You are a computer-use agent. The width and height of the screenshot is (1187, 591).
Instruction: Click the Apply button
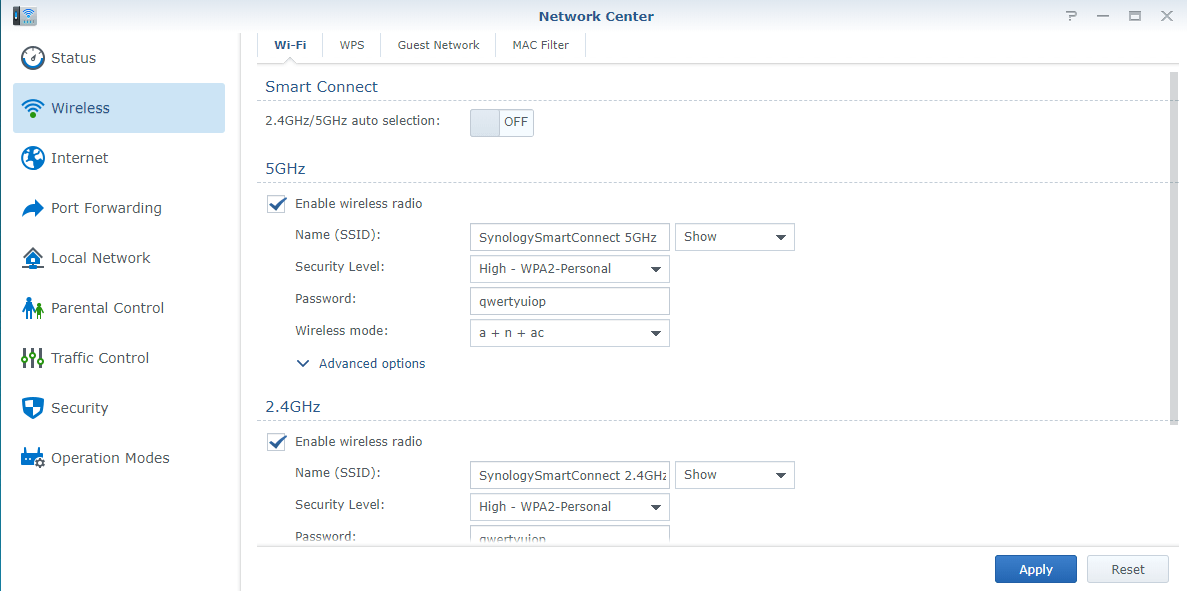(x=1035, y=569)
